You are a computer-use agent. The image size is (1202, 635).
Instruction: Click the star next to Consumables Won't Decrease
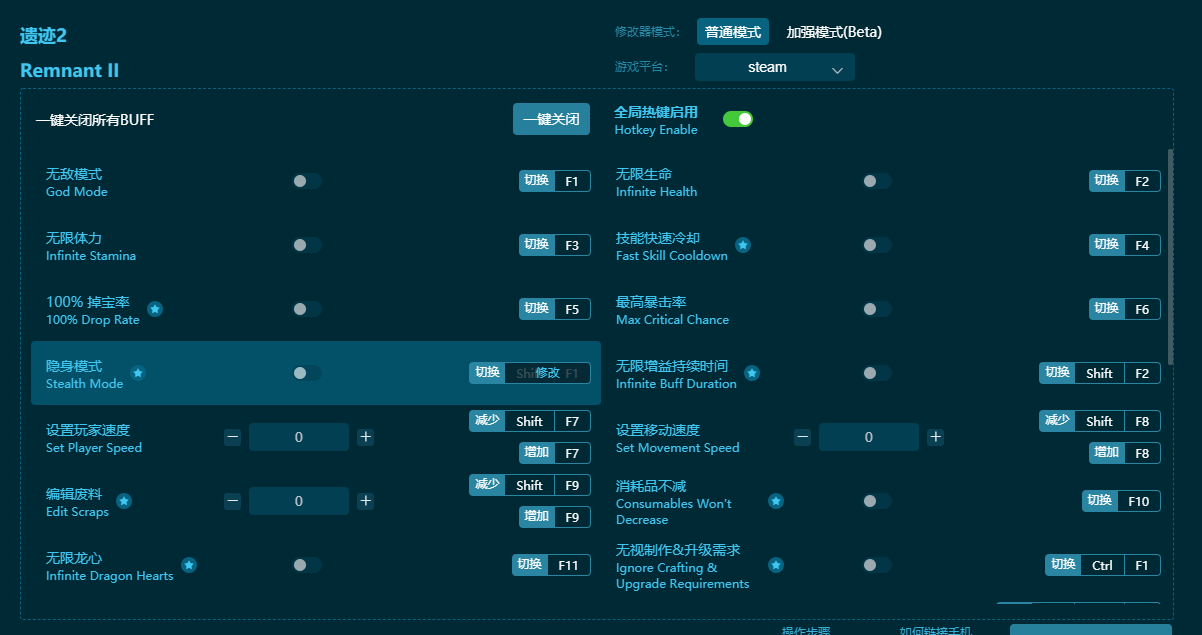coord(776,501)
